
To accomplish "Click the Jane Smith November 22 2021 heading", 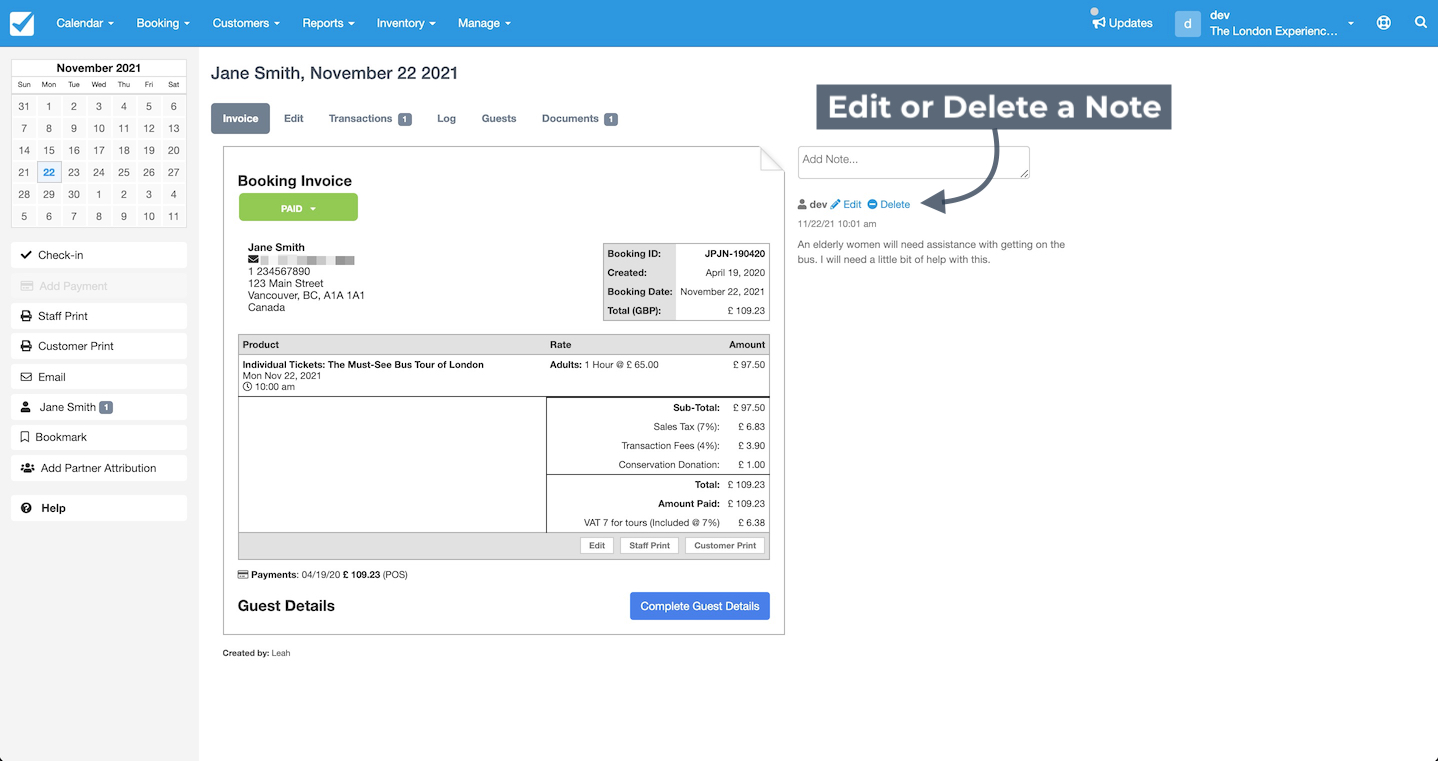I will click(x=334, y=73).
